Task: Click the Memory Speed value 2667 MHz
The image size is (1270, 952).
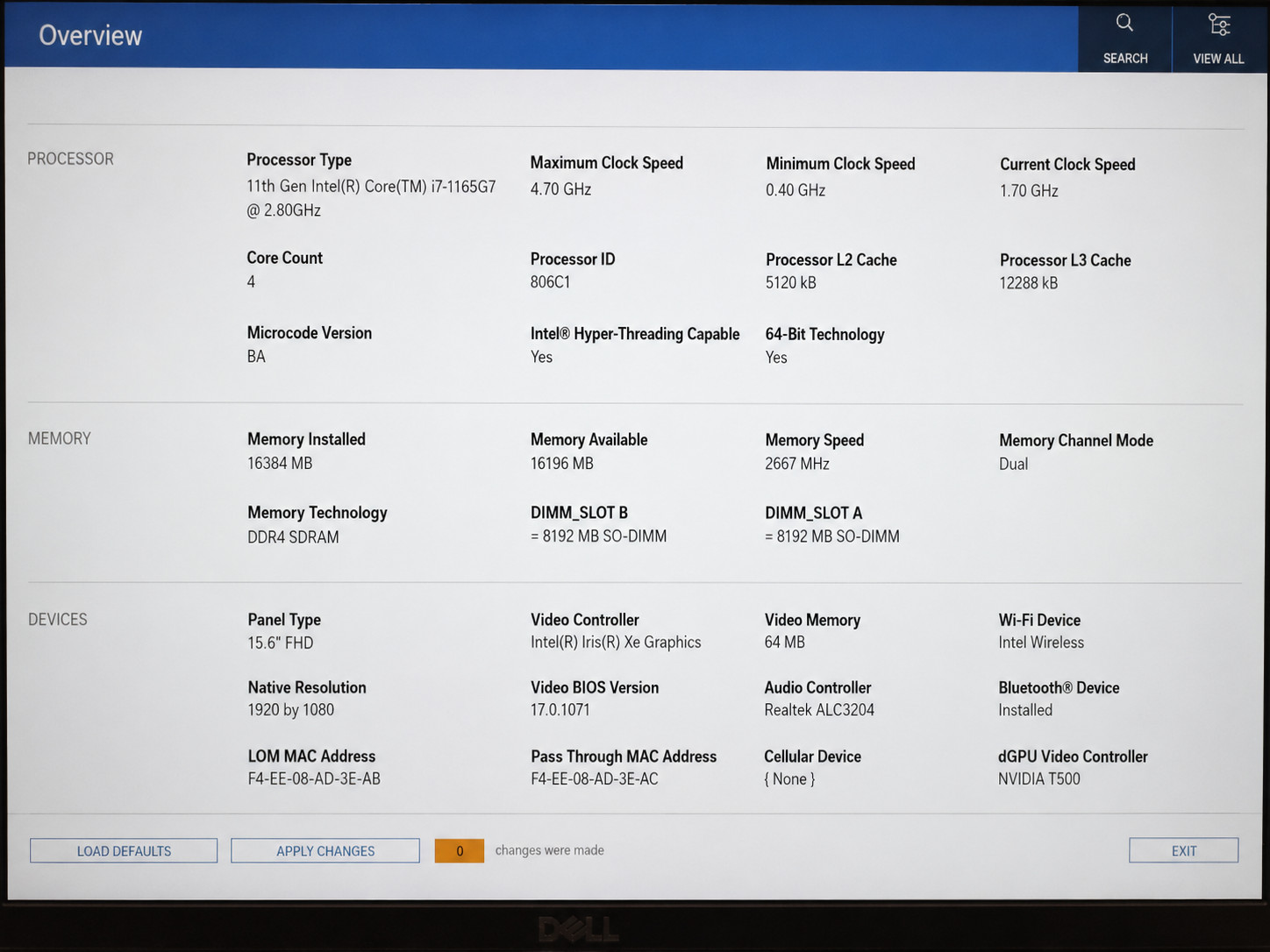Action: [796, 463]
